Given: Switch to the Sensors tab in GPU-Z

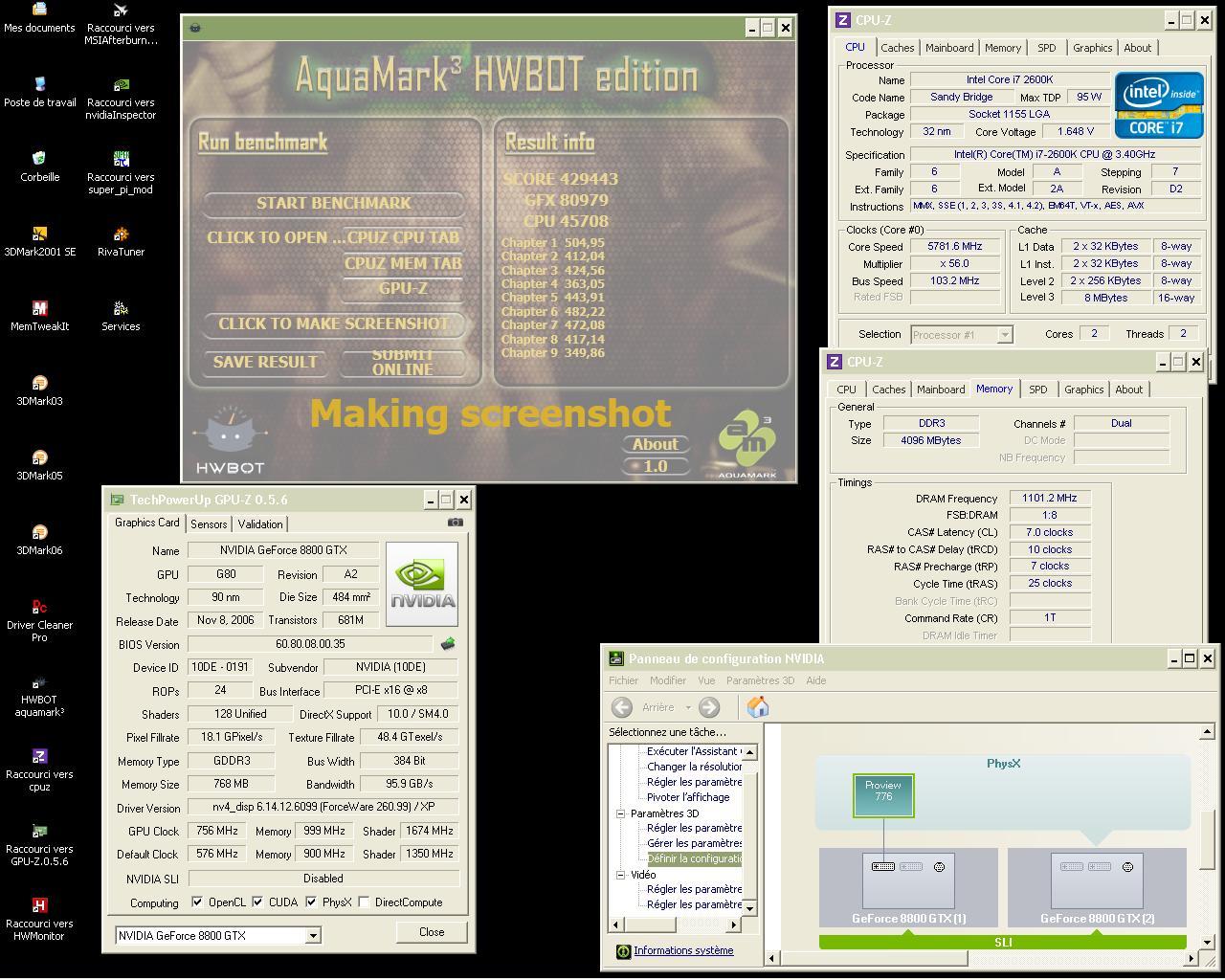Looking at the screenshot, I should [x=209, y=524].
